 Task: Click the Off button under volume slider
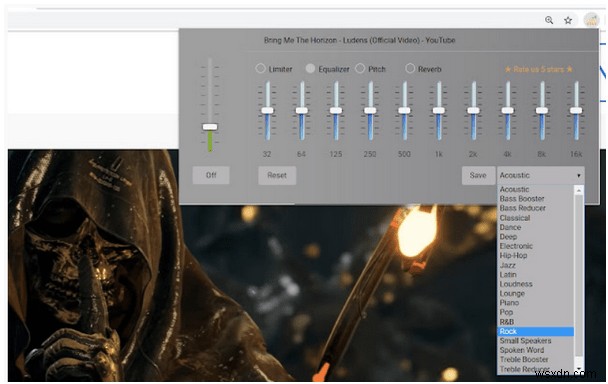click(x=211, y=175)
